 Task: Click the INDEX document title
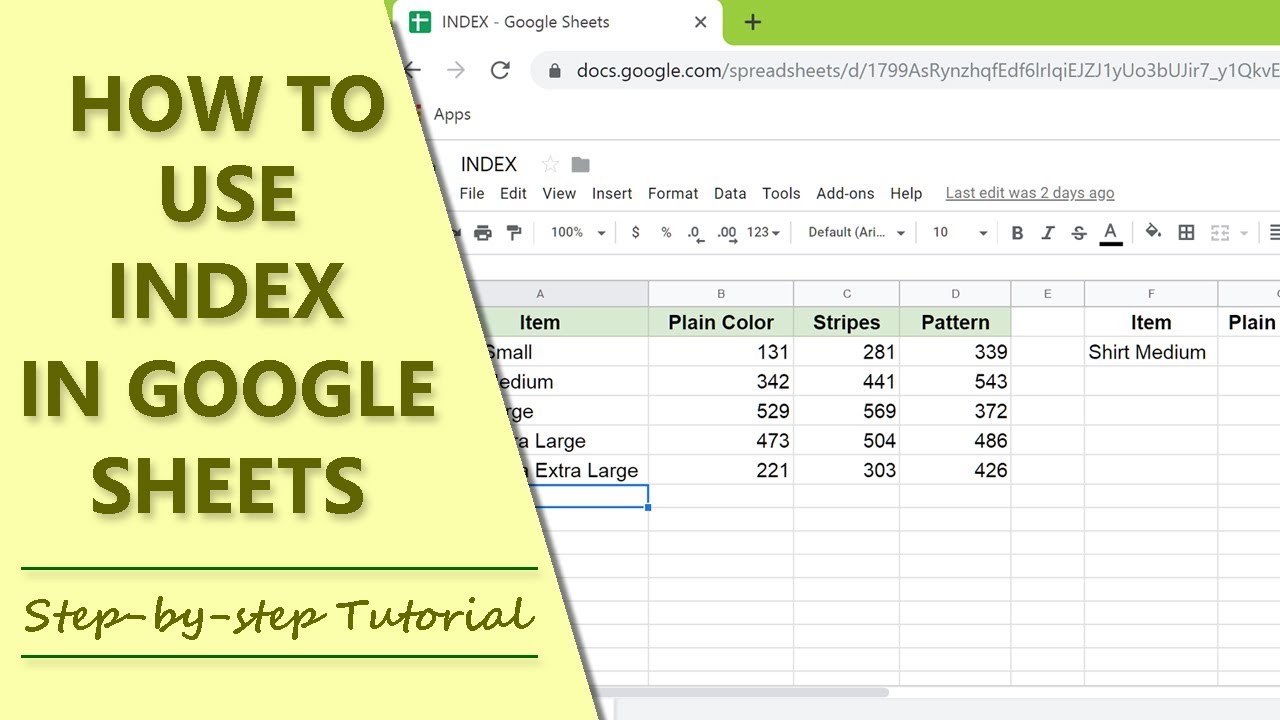pyautogui.click(x=489, y=164)
